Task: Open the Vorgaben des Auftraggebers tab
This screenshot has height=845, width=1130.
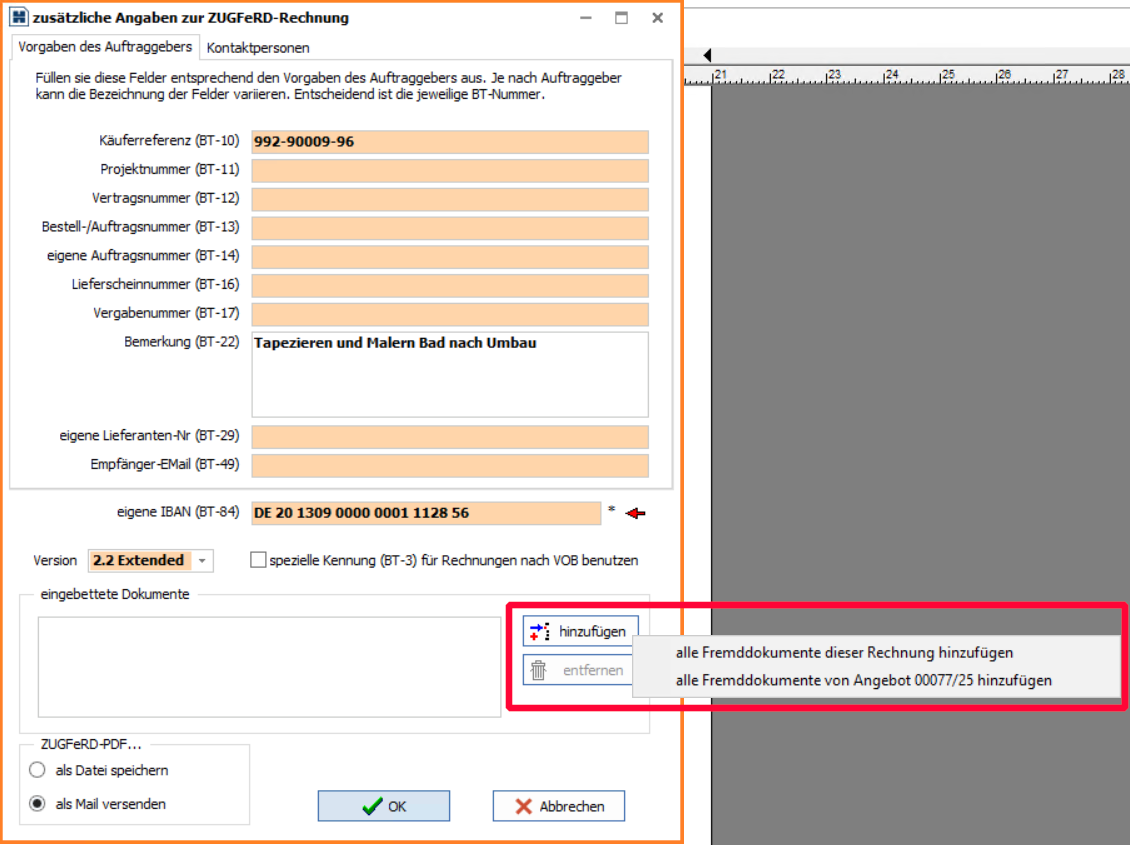Action: (x=105, y=47)
